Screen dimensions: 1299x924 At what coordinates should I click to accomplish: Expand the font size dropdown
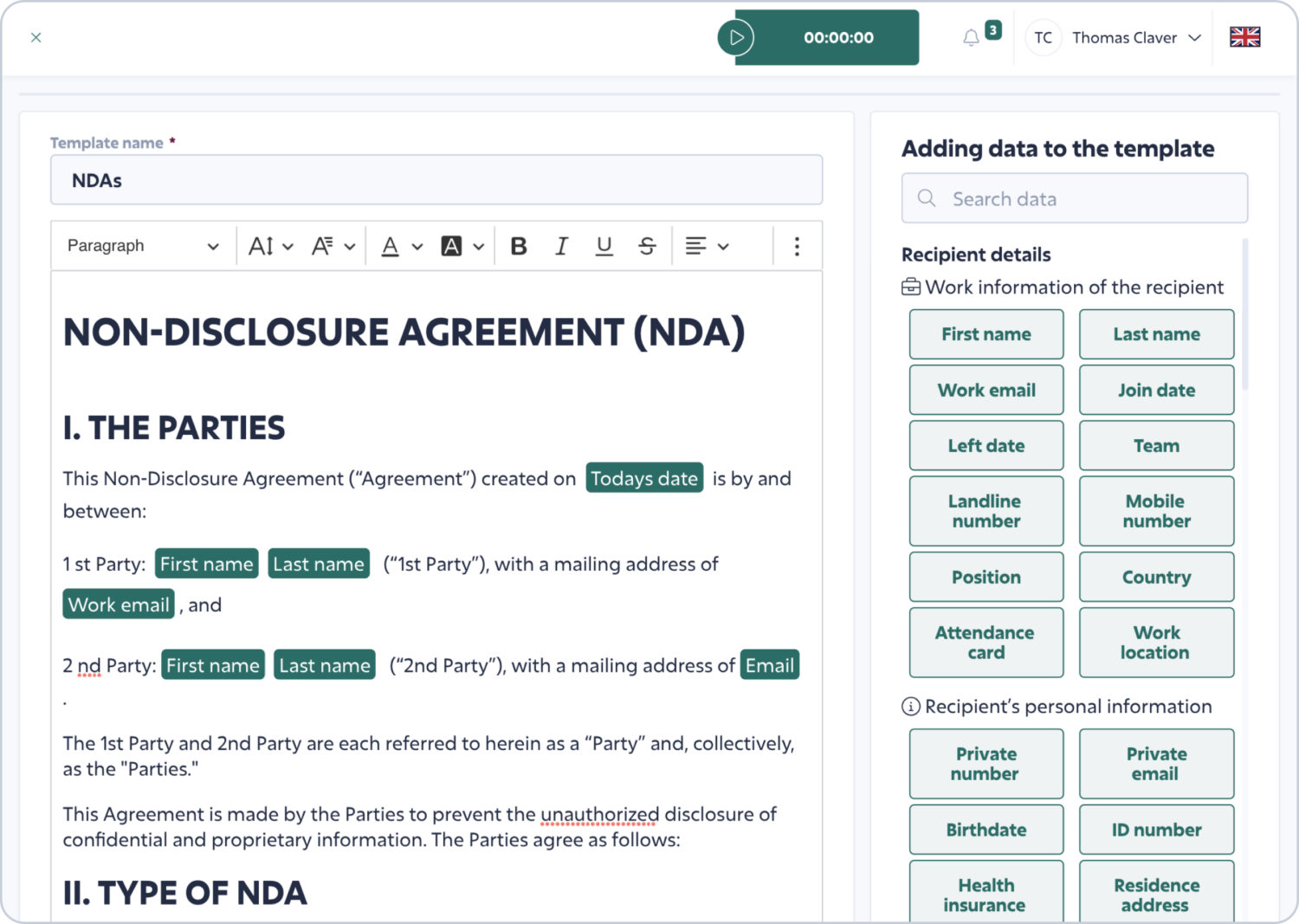pos(270,247)
